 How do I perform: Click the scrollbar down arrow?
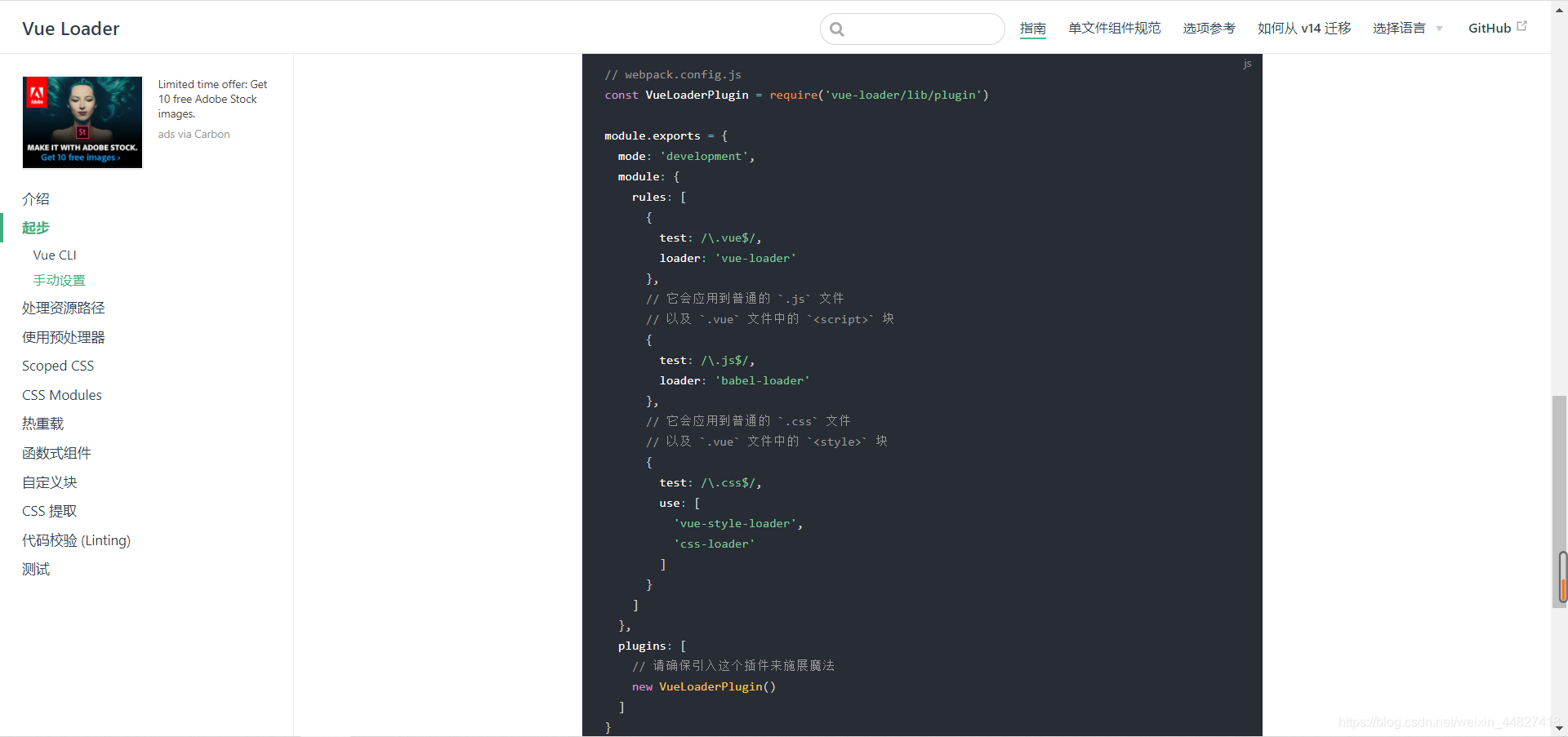coord(1559,729)
